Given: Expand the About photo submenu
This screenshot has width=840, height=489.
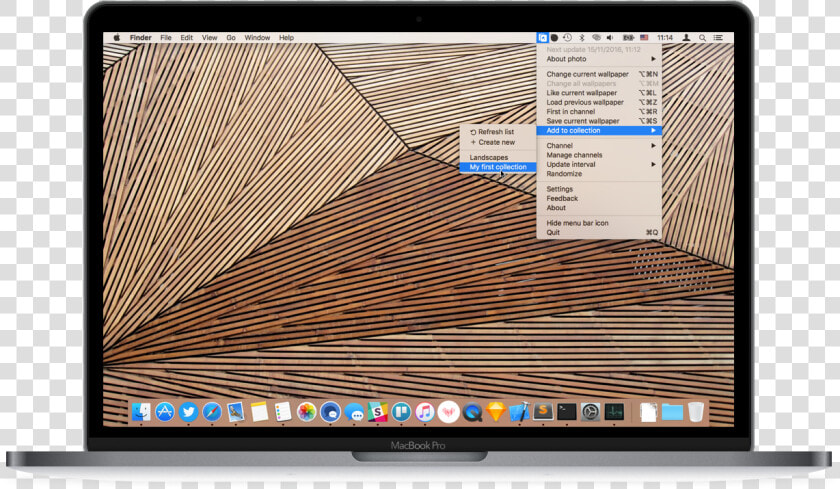Looking at the screenshot, I should pos(599,59).
